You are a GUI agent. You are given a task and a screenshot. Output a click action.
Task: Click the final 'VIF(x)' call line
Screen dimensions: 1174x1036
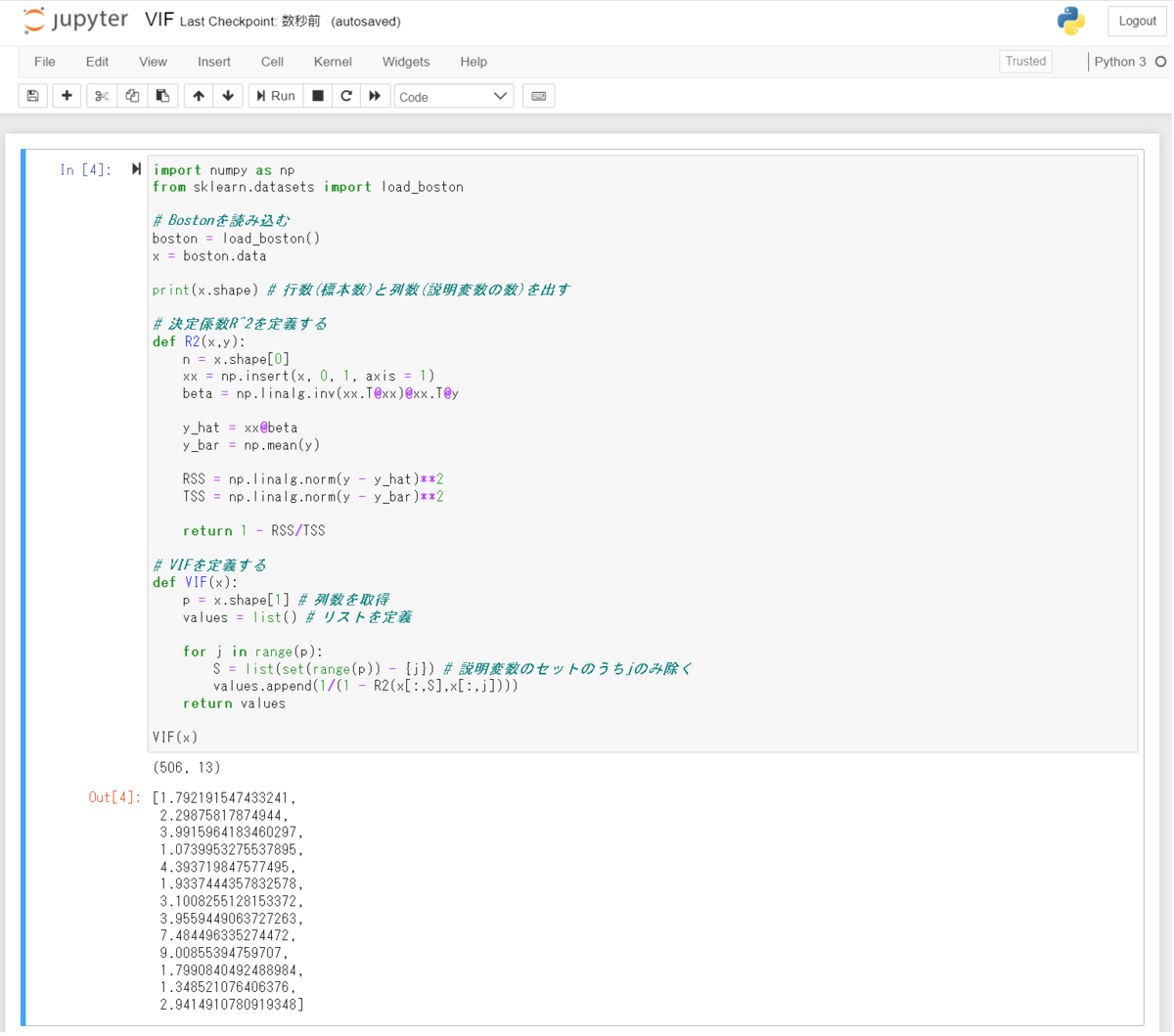pyautogui.click(x=175, y=737)
